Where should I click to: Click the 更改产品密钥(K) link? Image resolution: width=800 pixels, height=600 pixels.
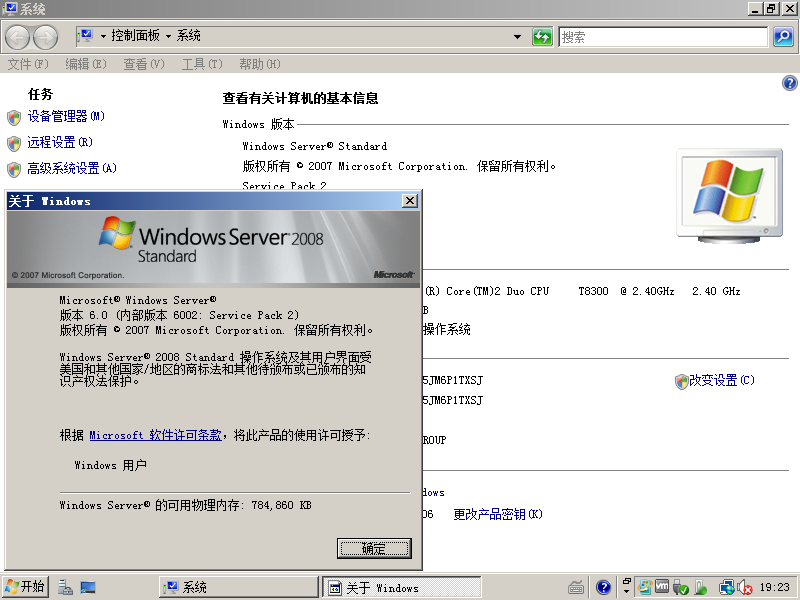[498, 514]
